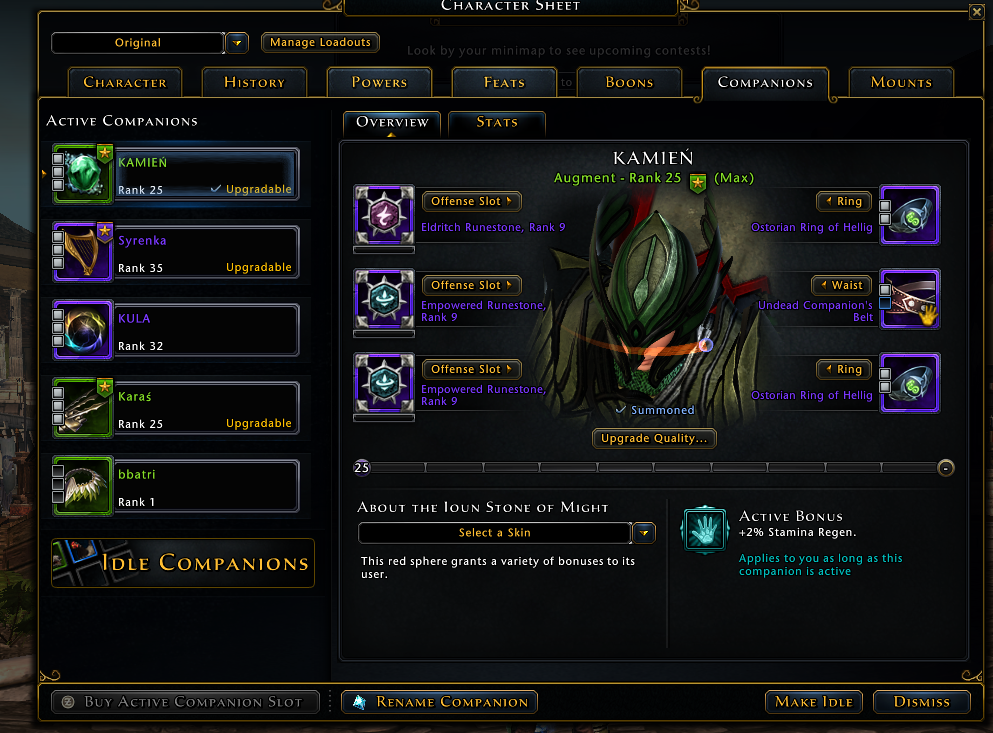Select the KULA orb companion icon
The image size is (993, 733).
82,329
